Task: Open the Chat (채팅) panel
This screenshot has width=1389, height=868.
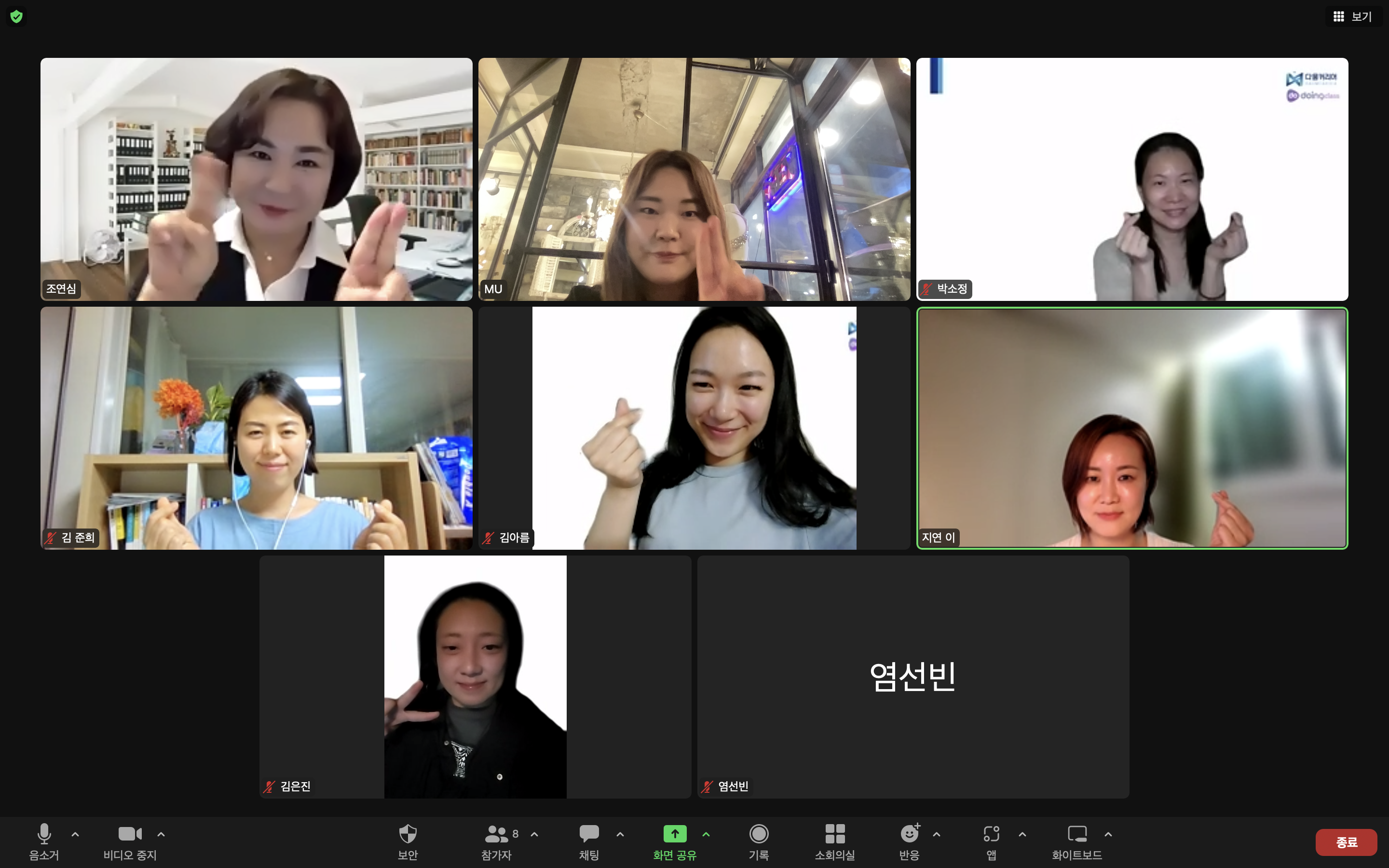Action: [x=589, y=834]
